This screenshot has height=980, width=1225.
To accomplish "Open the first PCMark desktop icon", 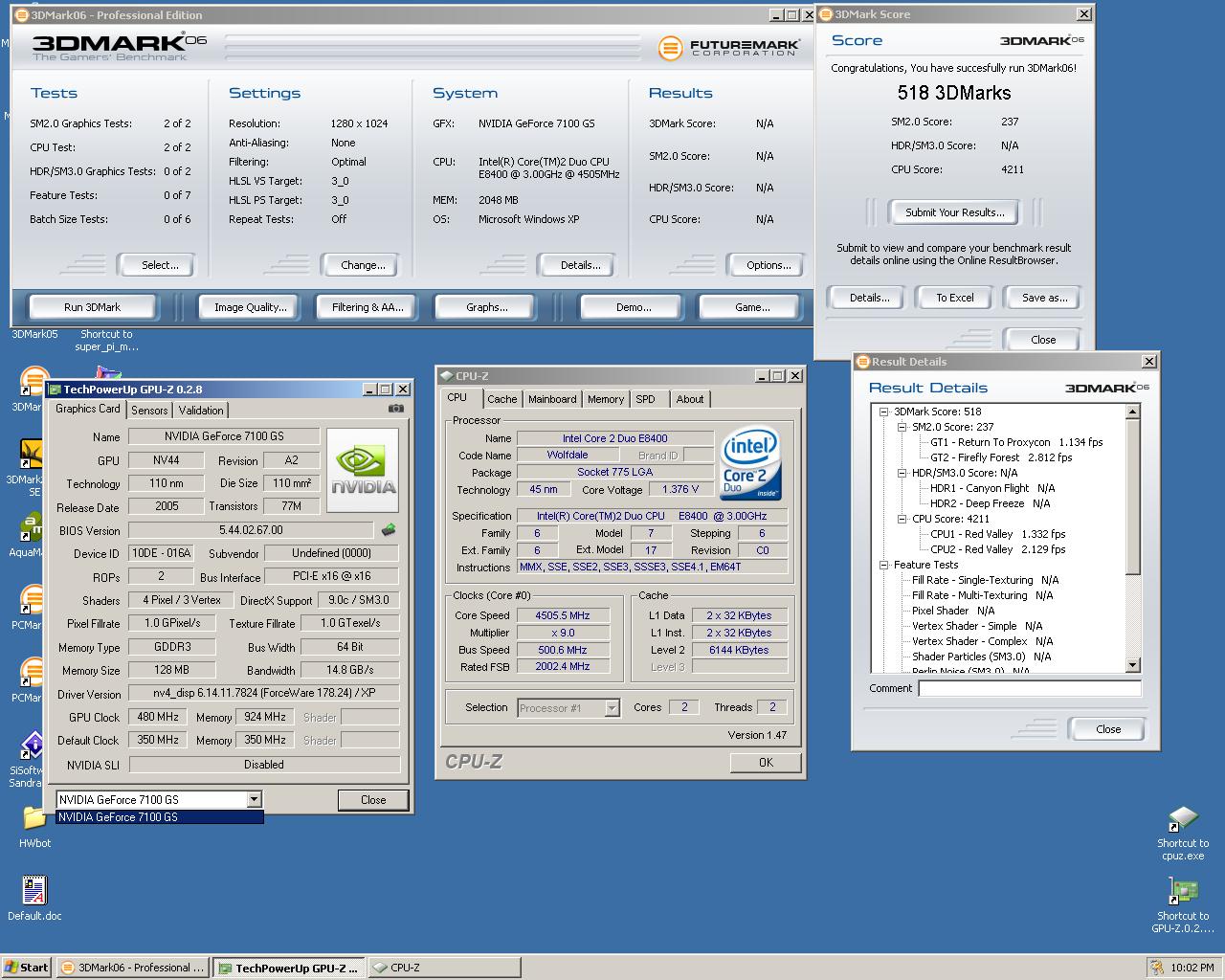I will coord(31,600).
